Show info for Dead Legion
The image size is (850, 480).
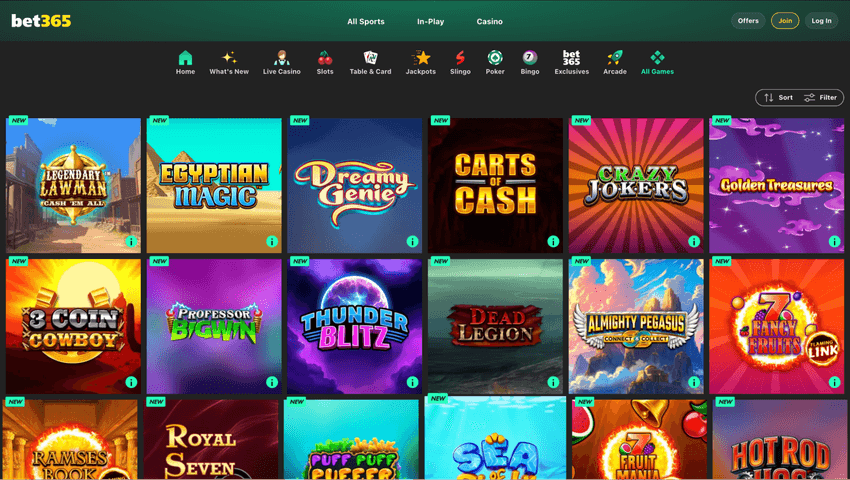[x=553, y=382]
